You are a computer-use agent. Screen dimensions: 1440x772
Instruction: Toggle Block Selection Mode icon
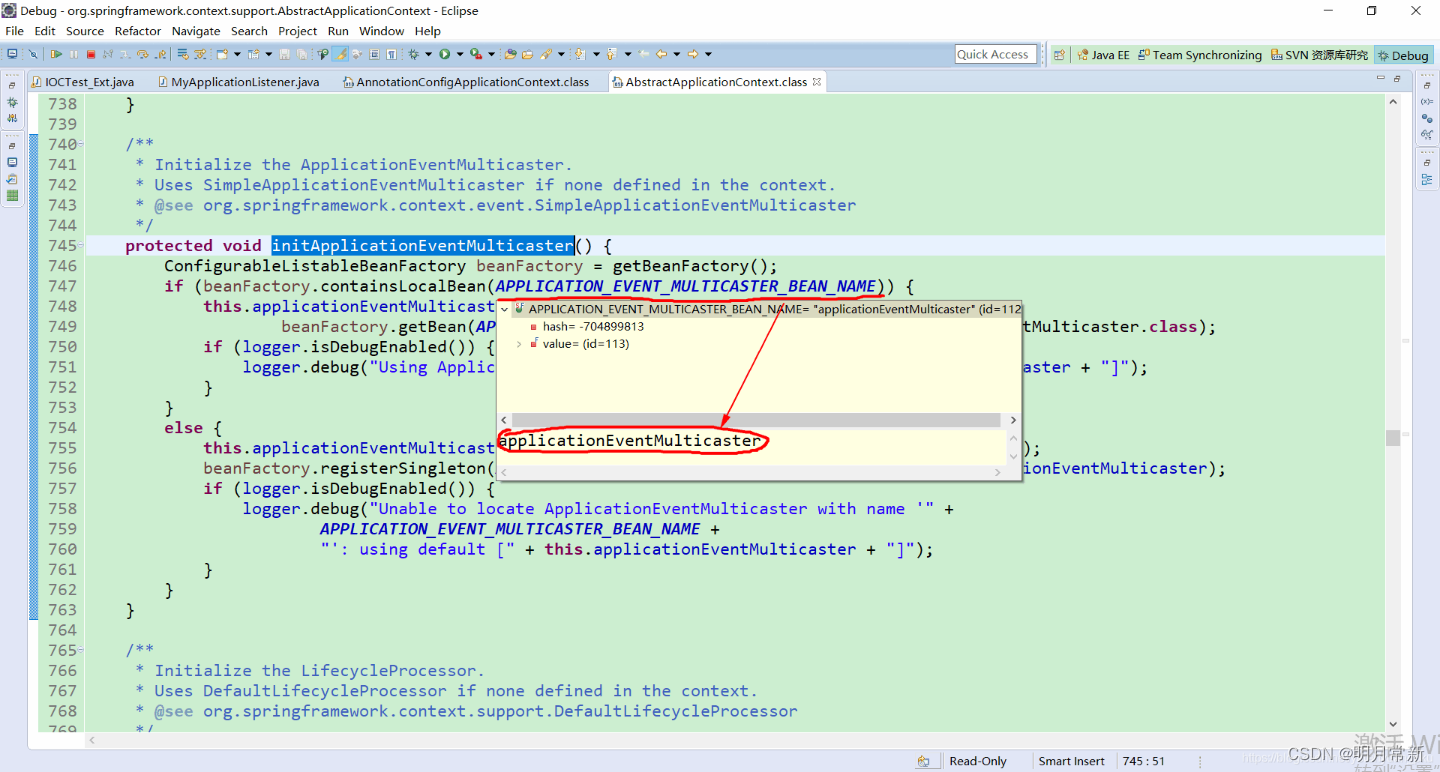[374, 54]
